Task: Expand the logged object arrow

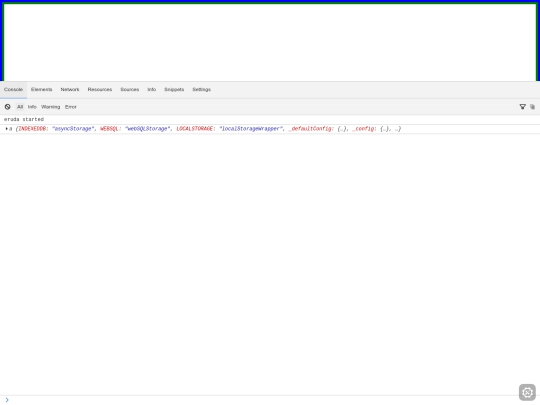Action: point(7,128)
